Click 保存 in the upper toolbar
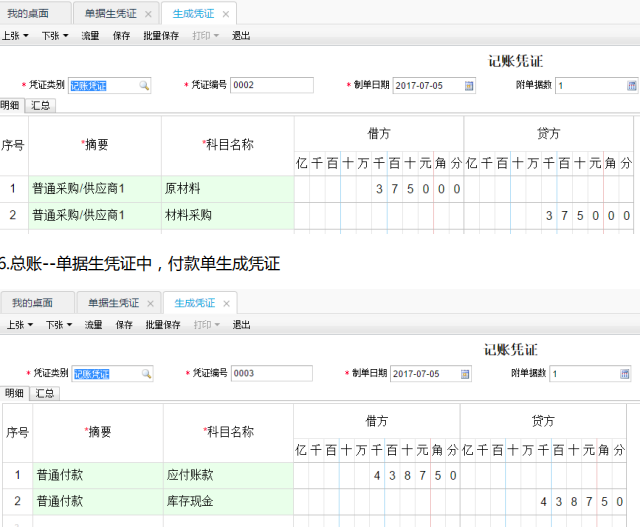The image size is (642, 529). [x=122, y=36]
